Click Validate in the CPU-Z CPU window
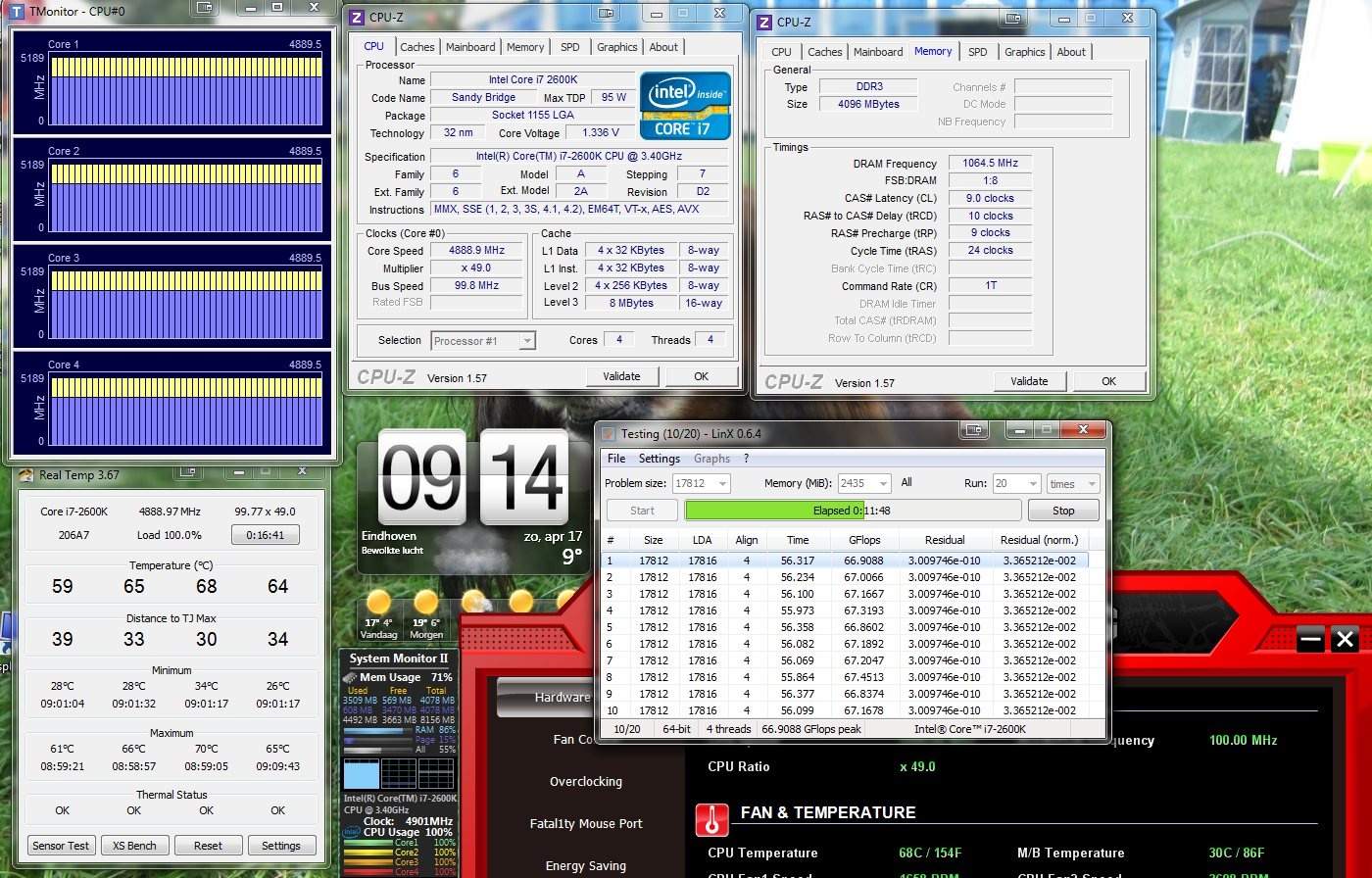 click(x=621, y=376)
